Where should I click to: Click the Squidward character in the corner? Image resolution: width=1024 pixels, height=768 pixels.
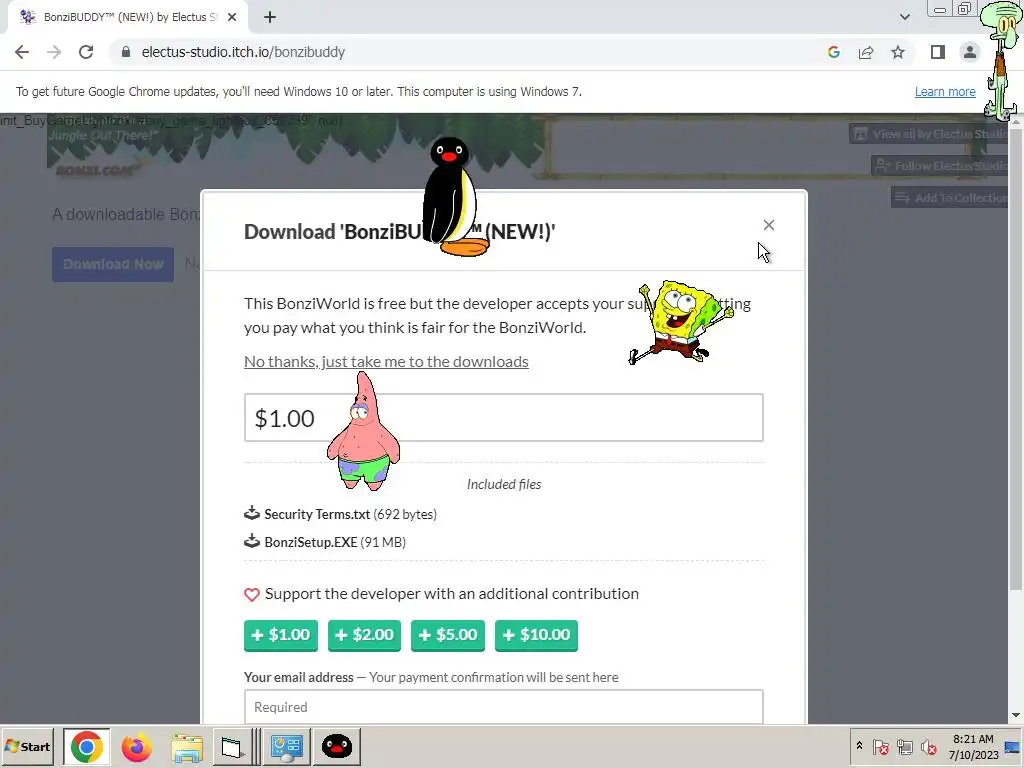click(x=1000, y=62)
